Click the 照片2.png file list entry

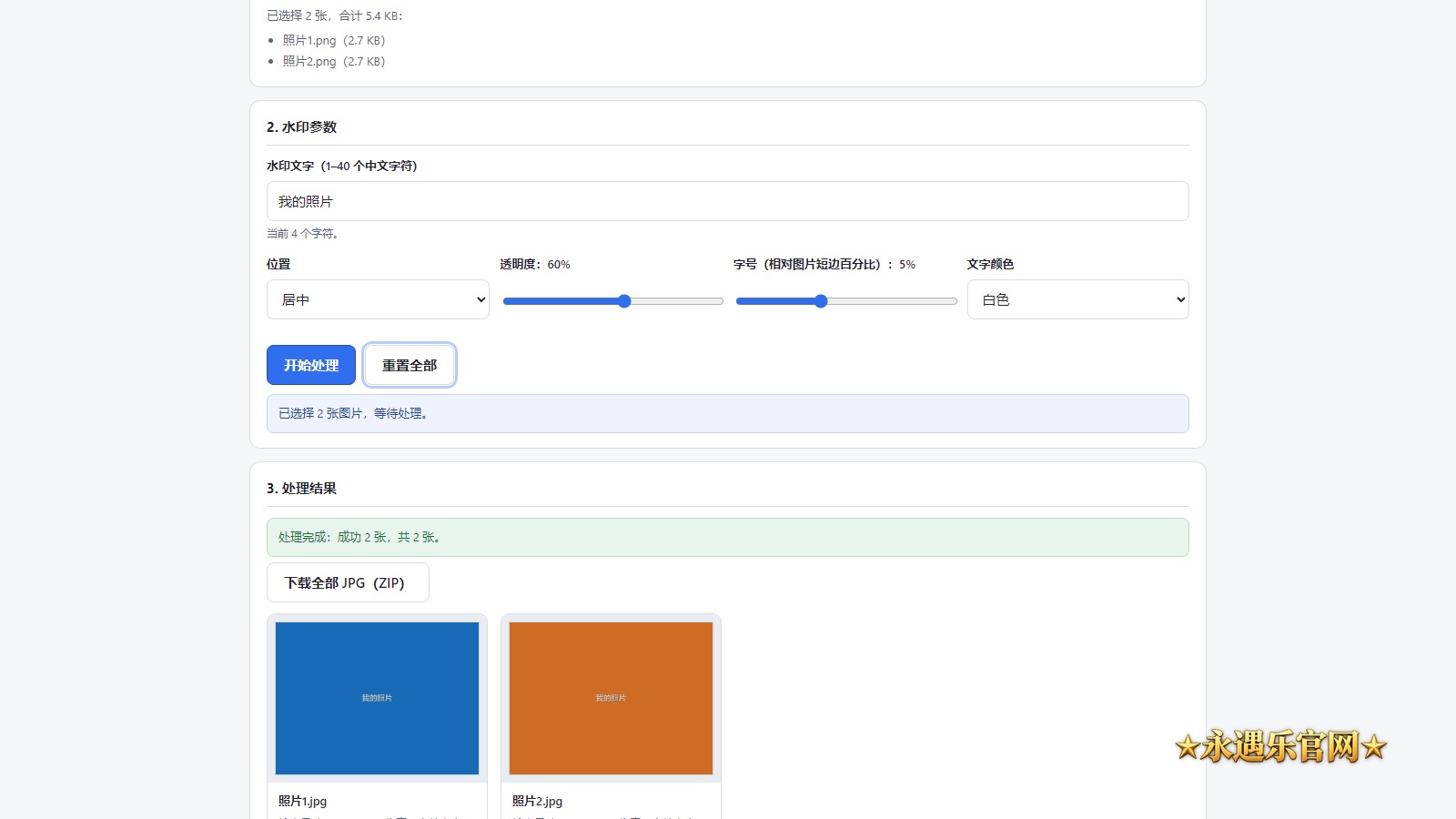tap(334, 61)
